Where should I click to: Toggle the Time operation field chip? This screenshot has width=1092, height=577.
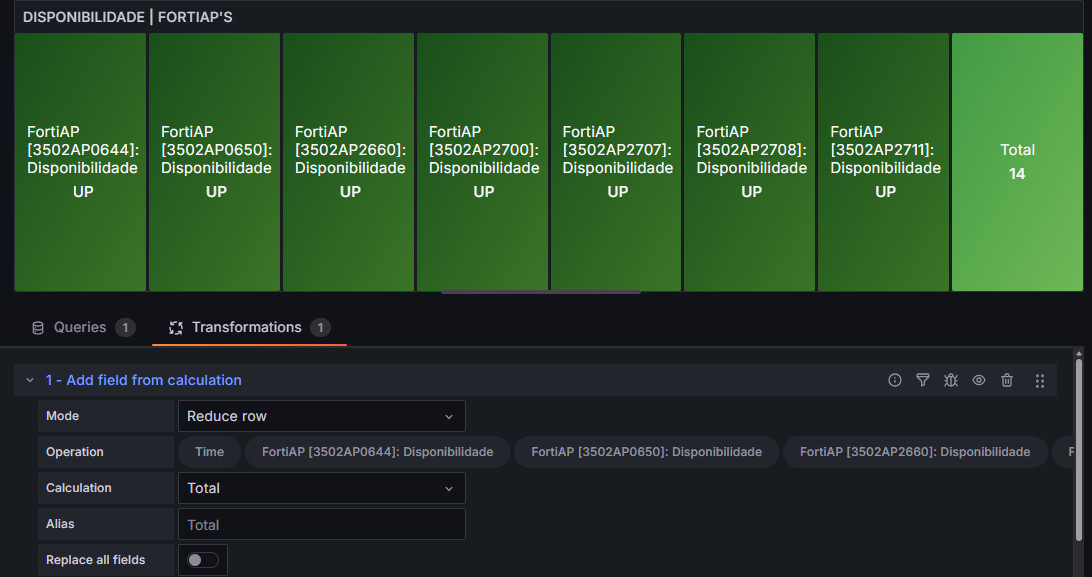click(x=210, y=452)
